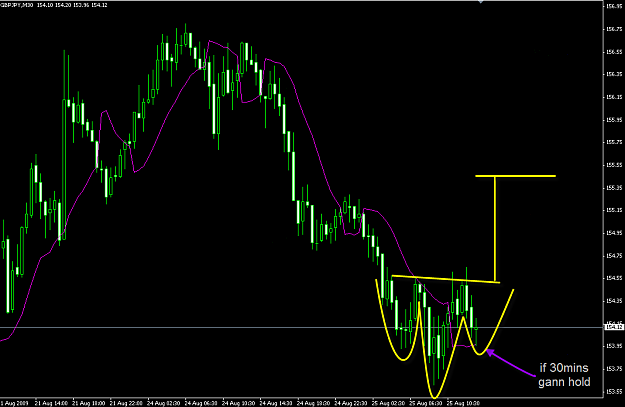The height and width of the screenshot is (407, 625).
Task: Click the current price label 154.12
Action: click(614, 327)
